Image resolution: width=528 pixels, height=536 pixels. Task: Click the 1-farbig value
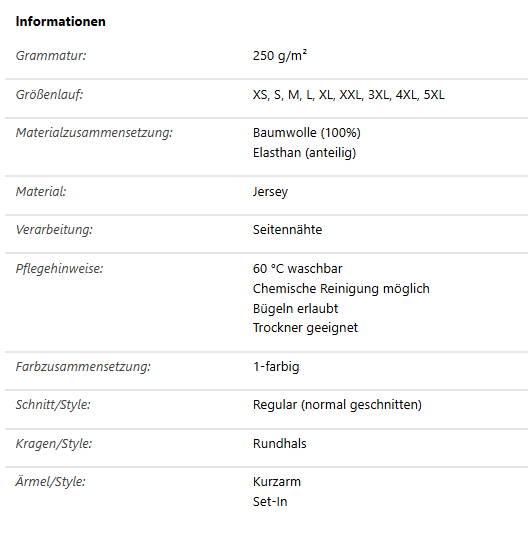click(x=276, y=366)
